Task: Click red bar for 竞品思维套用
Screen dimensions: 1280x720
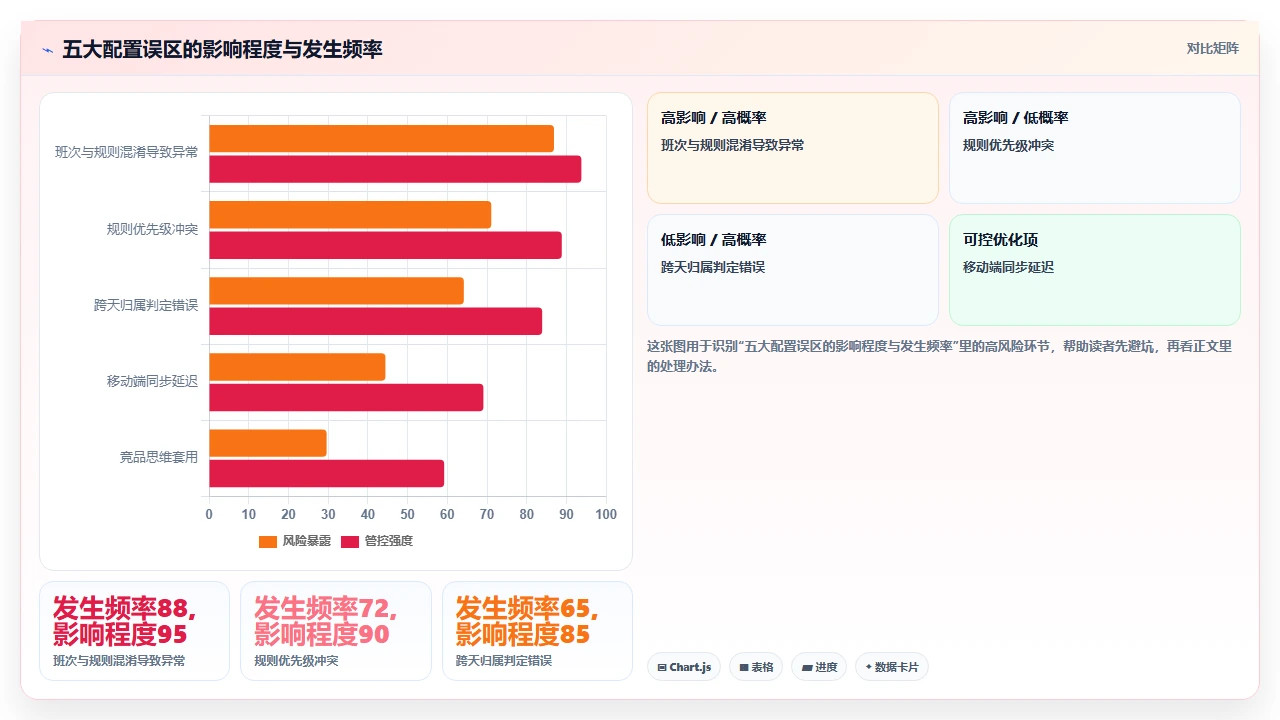Action: coord(326,473)
